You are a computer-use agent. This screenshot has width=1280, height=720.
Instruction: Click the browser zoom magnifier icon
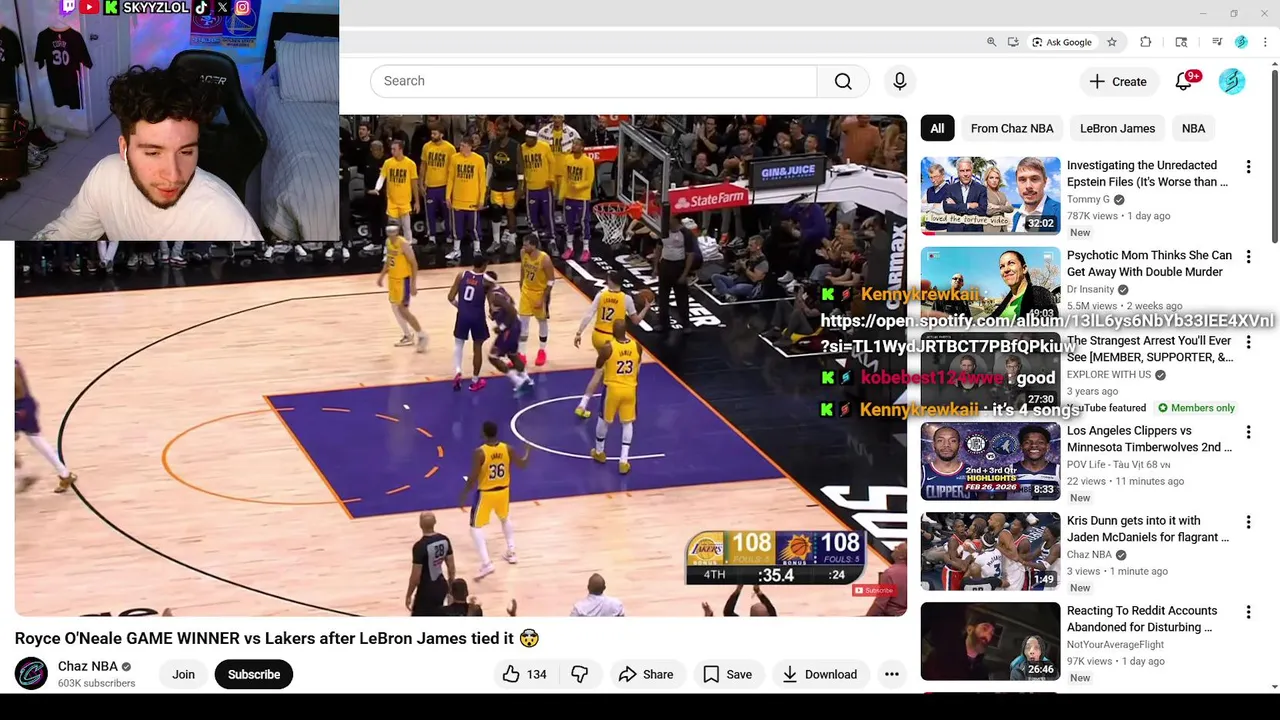click(991, 42)
